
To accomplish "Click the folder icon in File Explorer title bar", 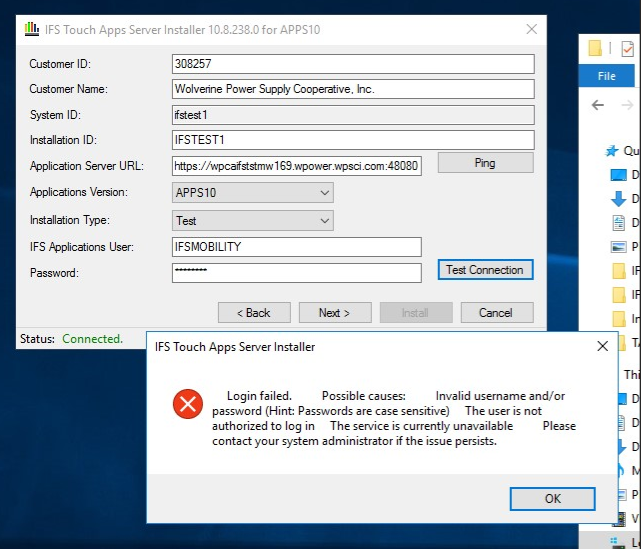I will pos(595,48).
